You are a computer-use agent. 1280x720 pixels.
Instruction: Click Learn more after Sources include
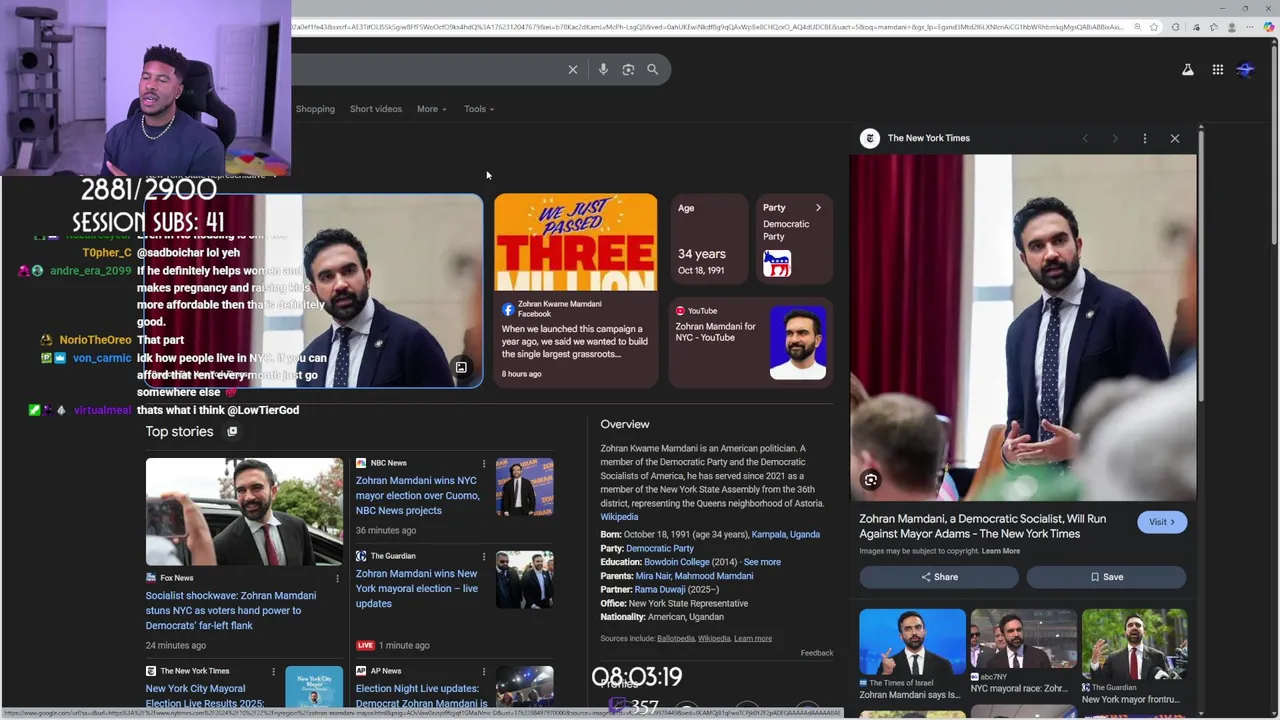[x=753, y=639]
